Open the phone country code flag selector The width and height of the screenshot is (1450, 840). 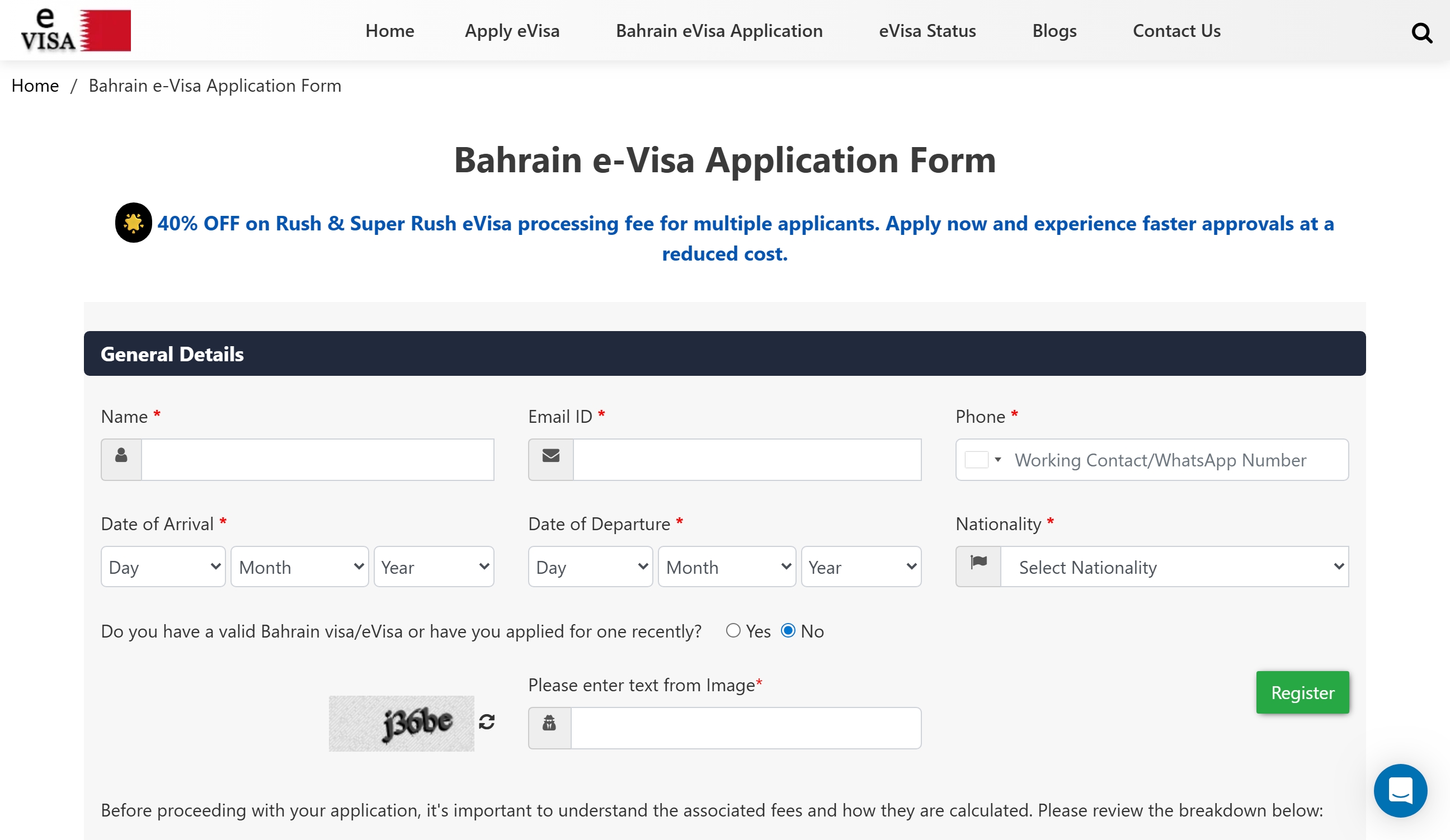[983, 460]
